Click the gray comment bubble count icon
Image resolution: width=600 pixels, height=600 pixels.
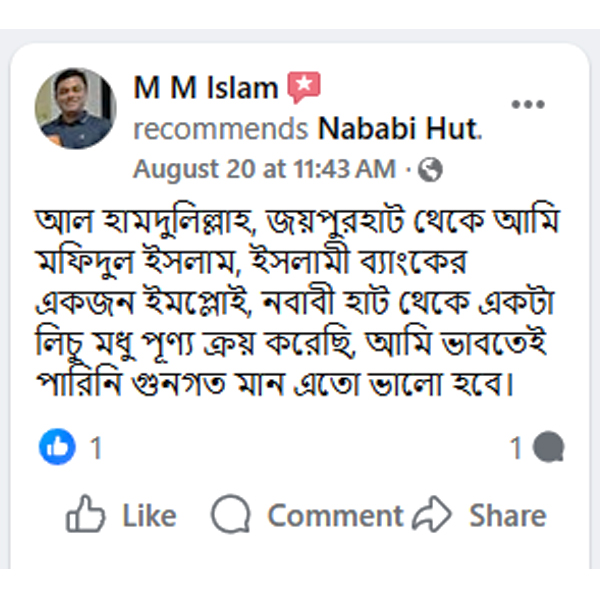click(x=548, y=449)
